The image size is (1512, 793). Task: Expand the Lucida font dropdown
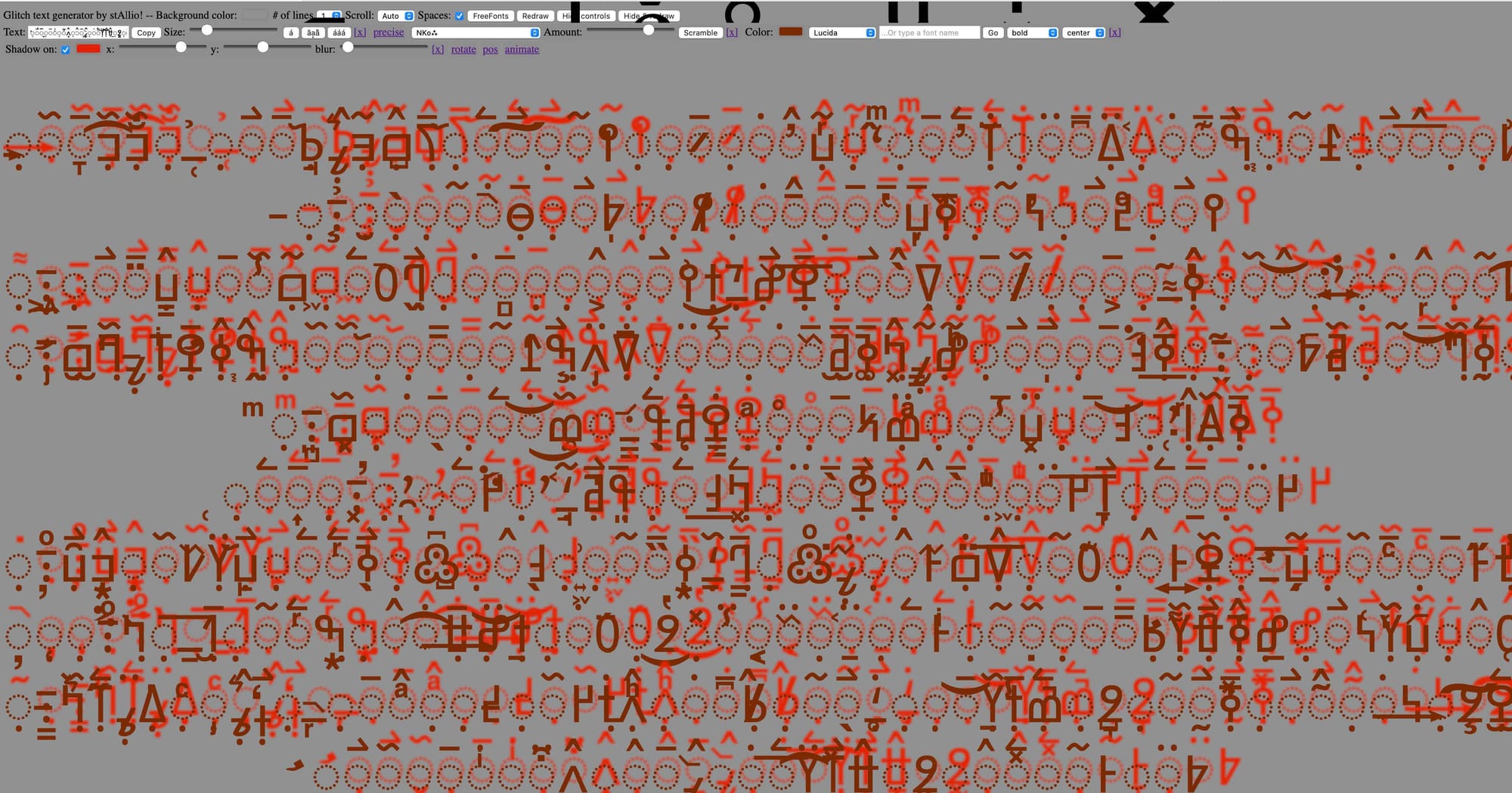(843, 33)
